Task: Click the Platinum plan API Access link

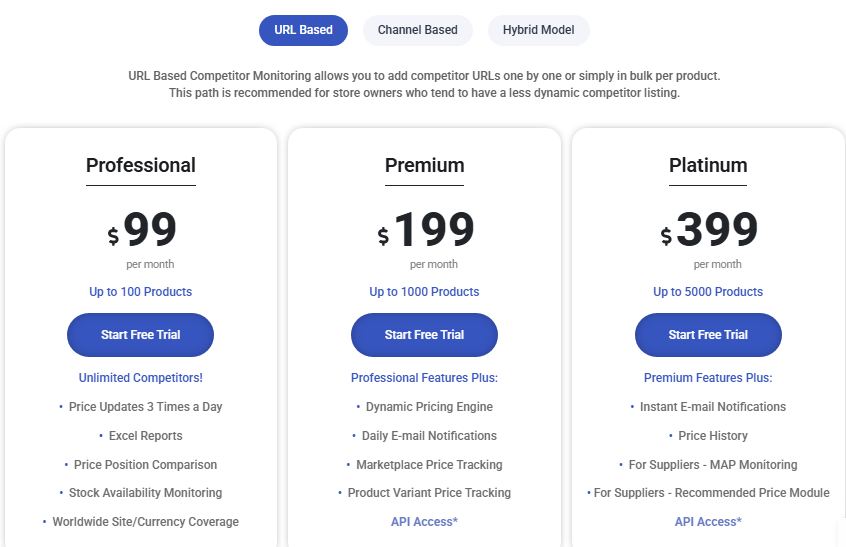Action: tap(708, 522)
